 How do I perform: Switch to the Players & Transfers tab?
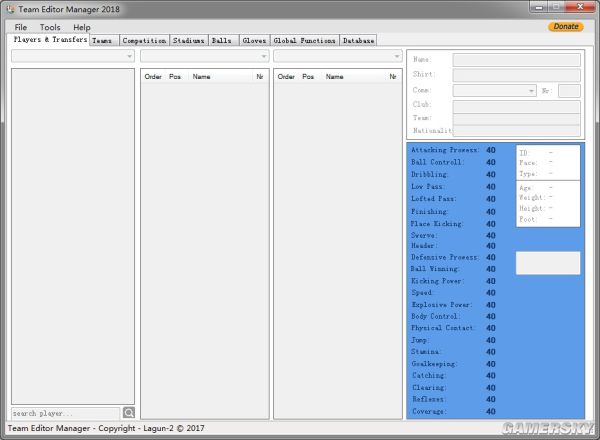49,39
